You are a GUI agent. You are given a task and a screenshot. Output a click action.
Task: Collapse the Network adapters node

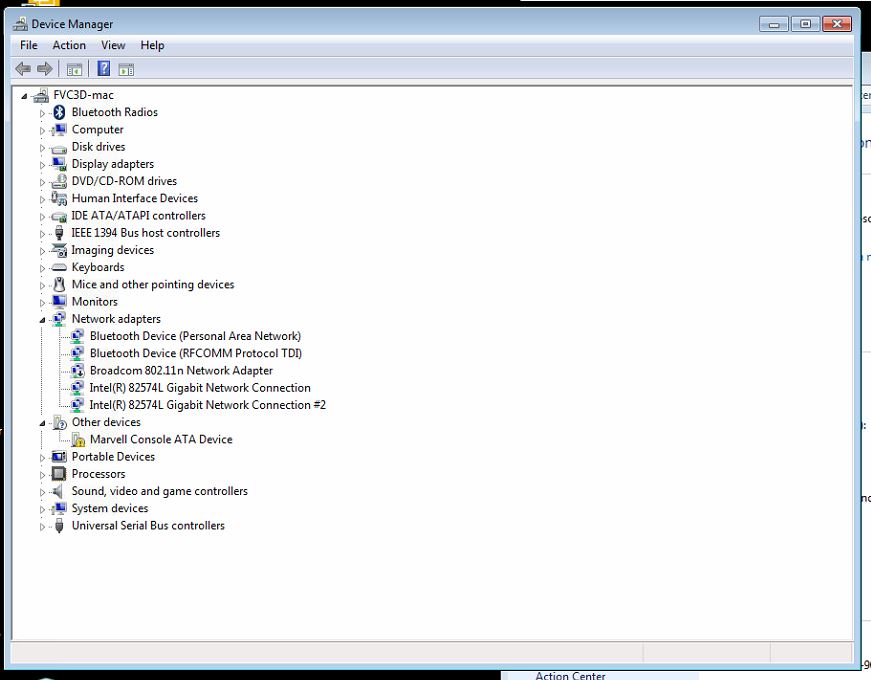tap(40, 318)
